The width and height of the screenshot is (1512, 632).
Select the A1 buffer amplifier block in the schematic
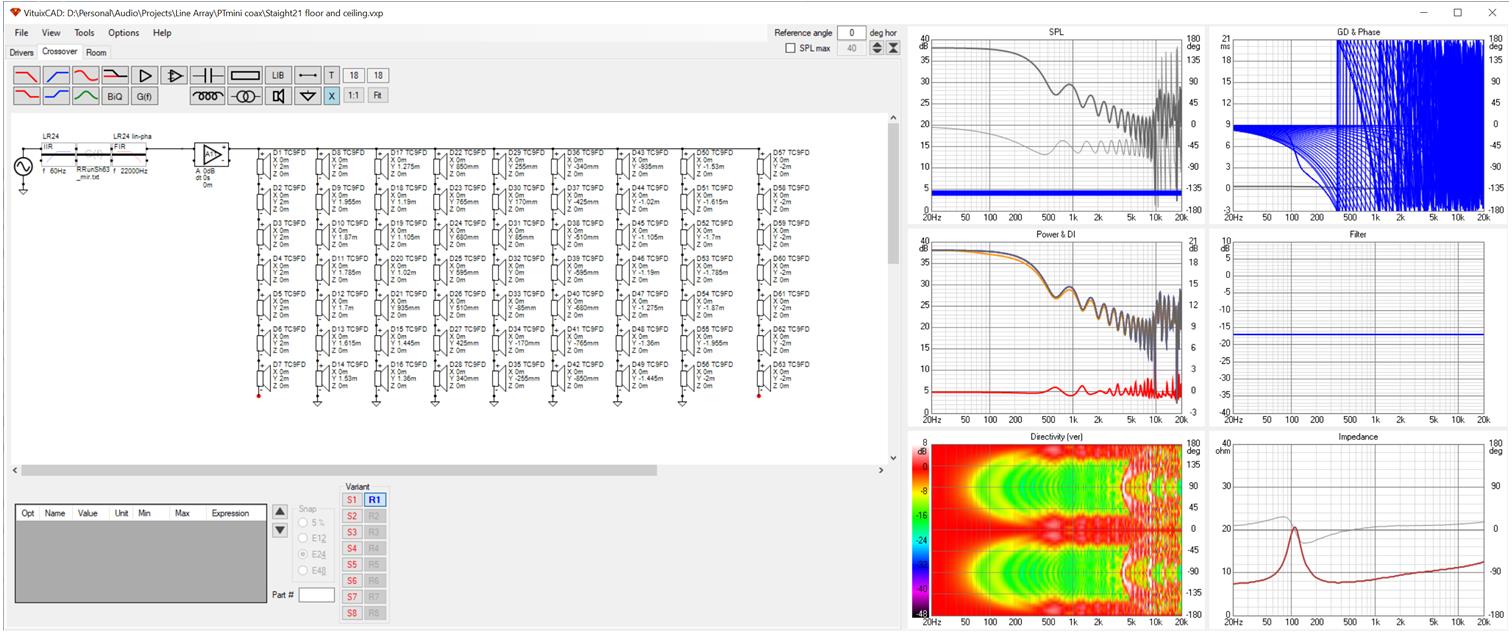212,154
